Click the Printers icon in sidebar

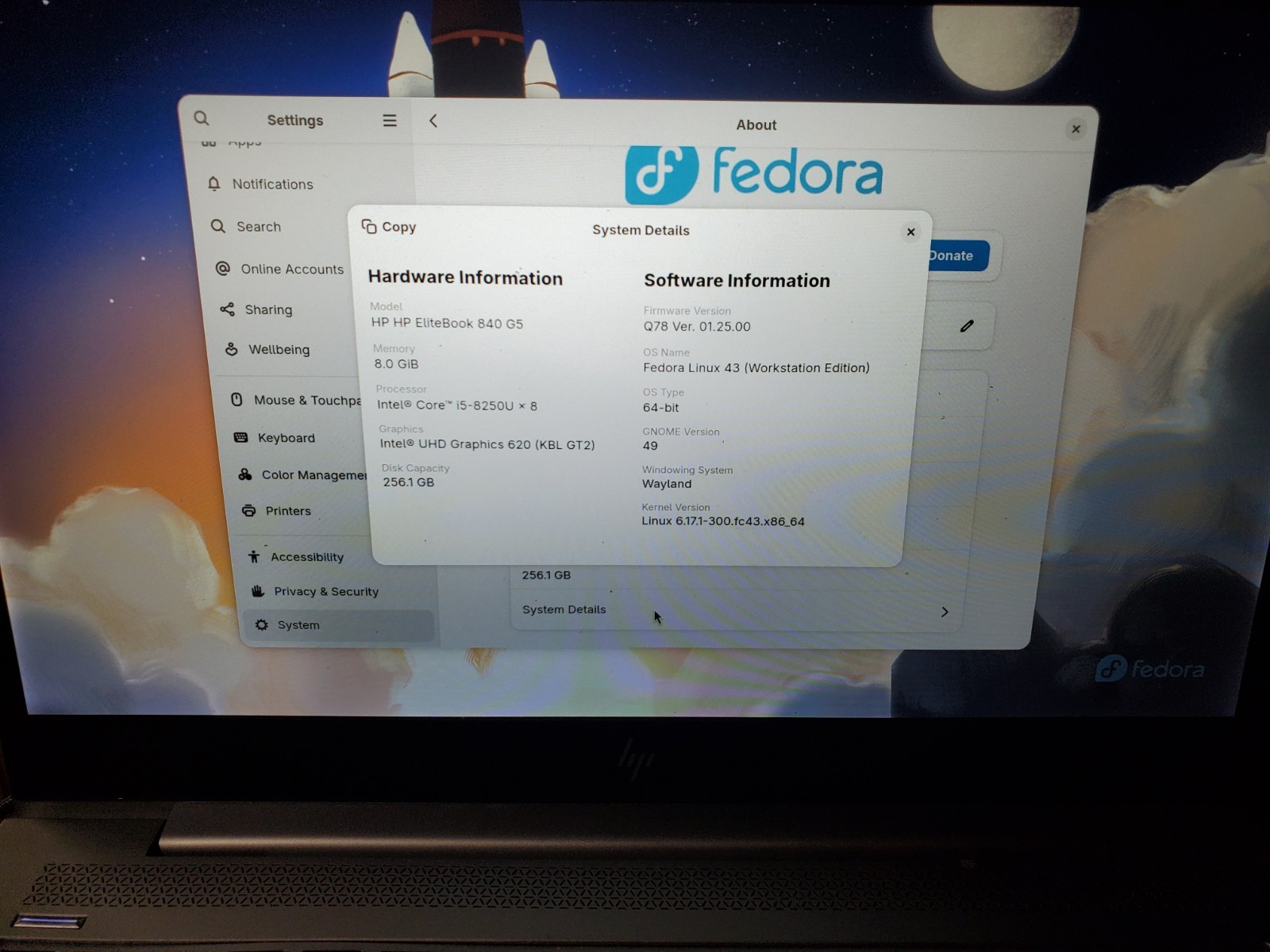coord(249,511)
